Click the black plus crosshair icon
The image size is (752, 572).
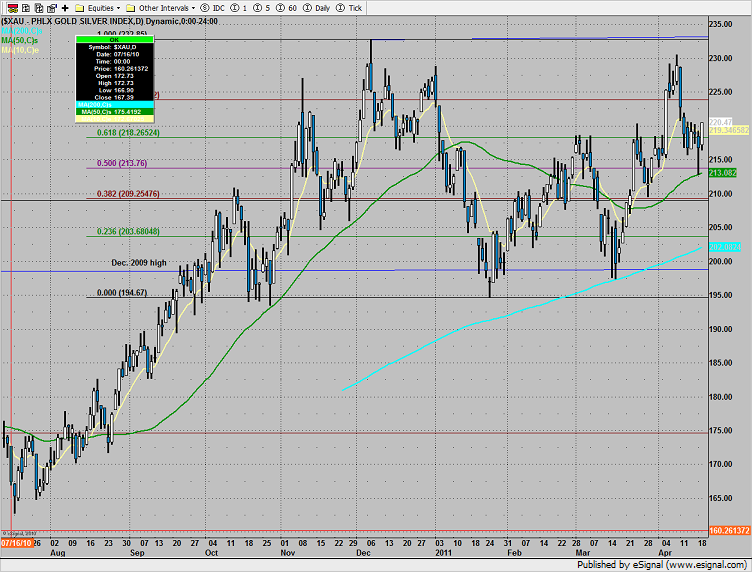[65, 8]
